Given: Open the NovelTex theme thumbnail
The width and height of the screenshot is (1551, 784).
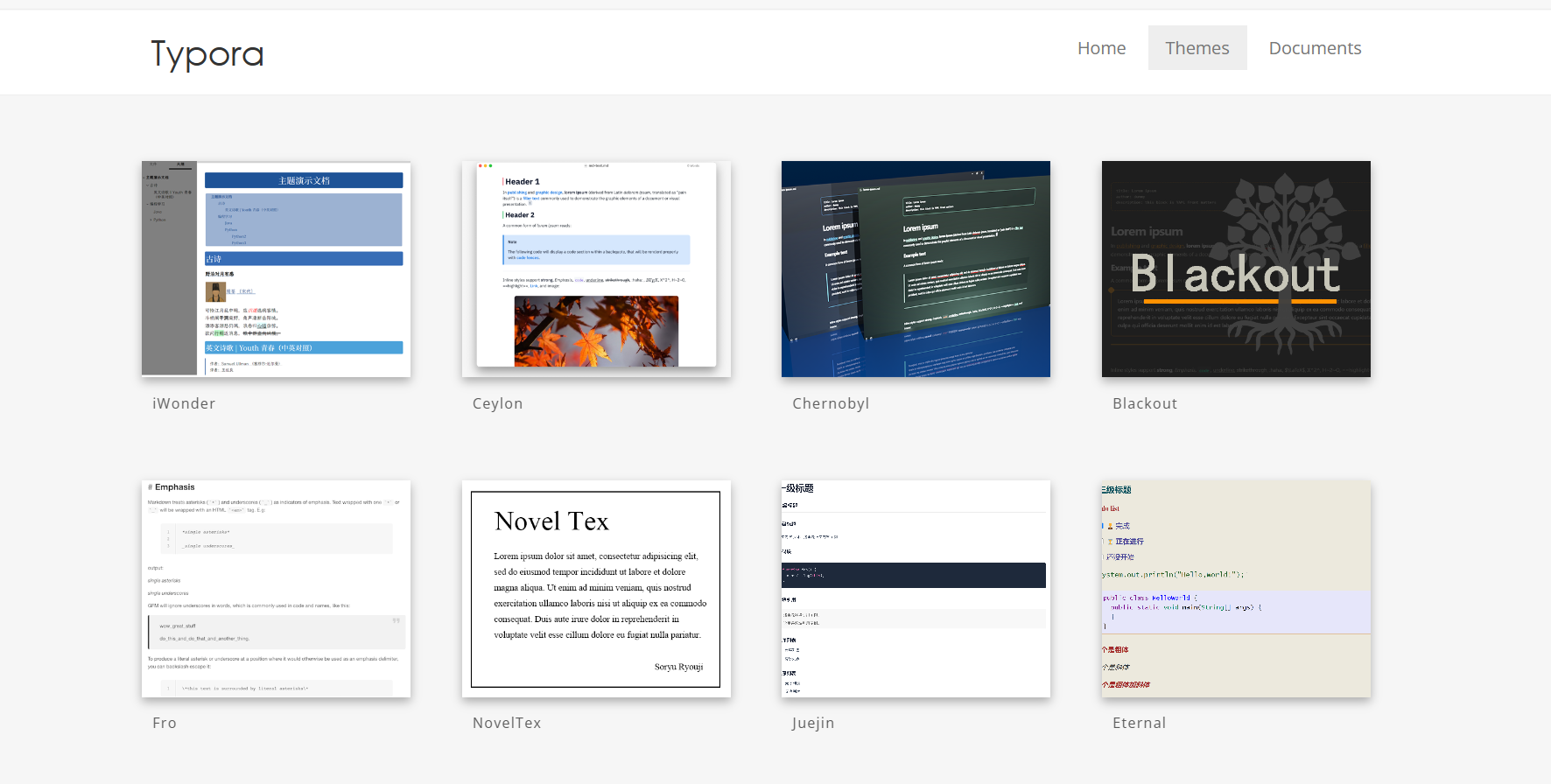Looking at the screenshot, I should click(x=596, y=589).
